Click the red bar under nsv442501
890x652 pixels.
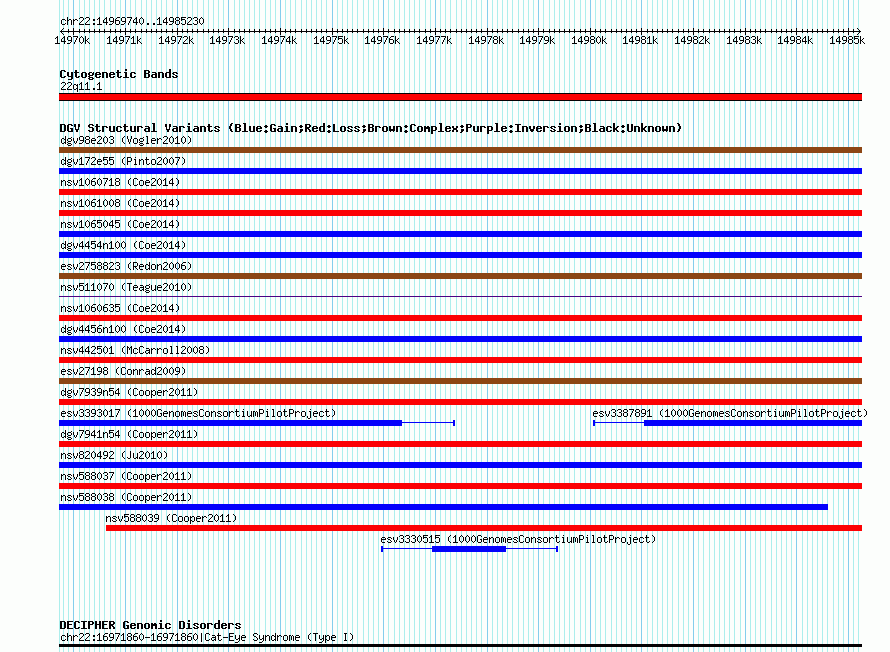coord(460,360)
